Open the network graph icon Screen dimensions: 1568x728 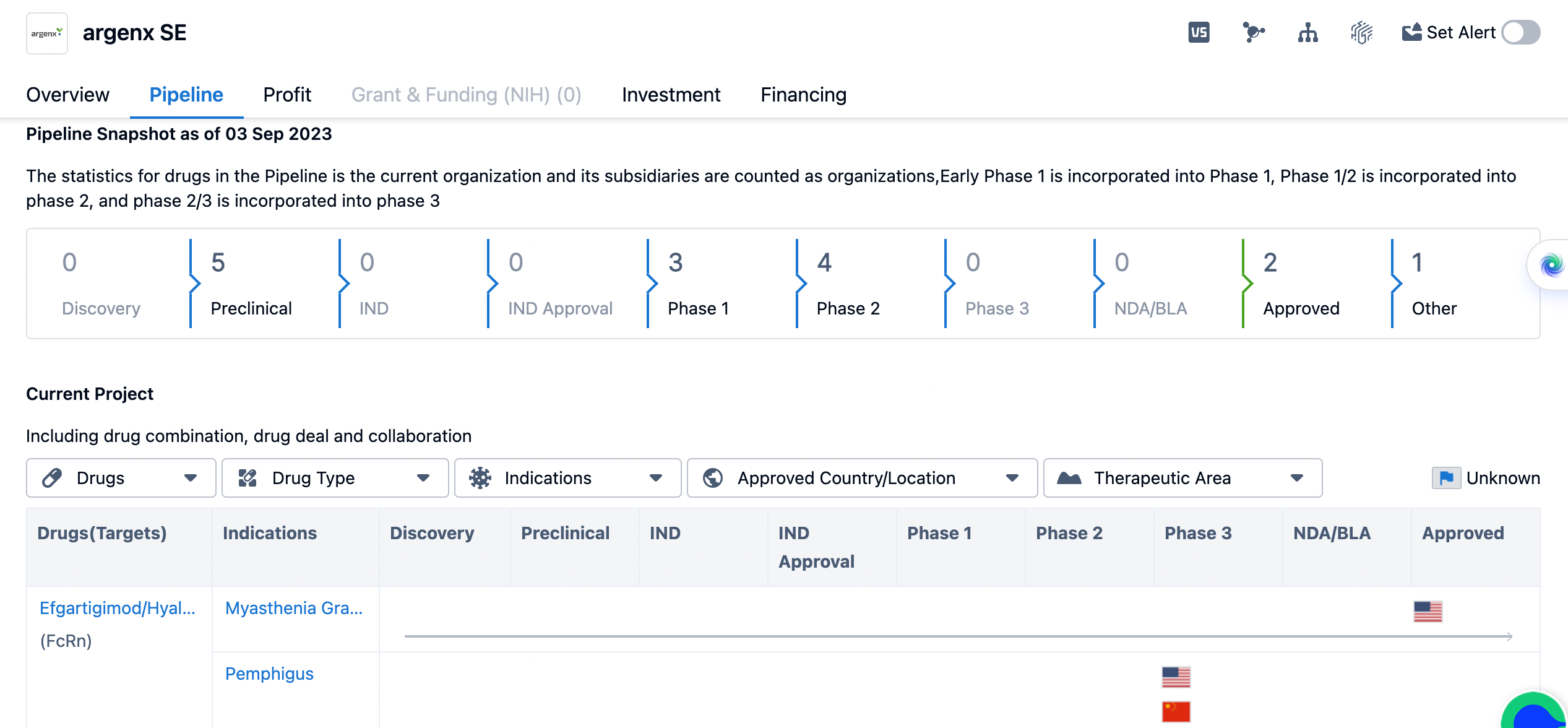coord(1253,33)
